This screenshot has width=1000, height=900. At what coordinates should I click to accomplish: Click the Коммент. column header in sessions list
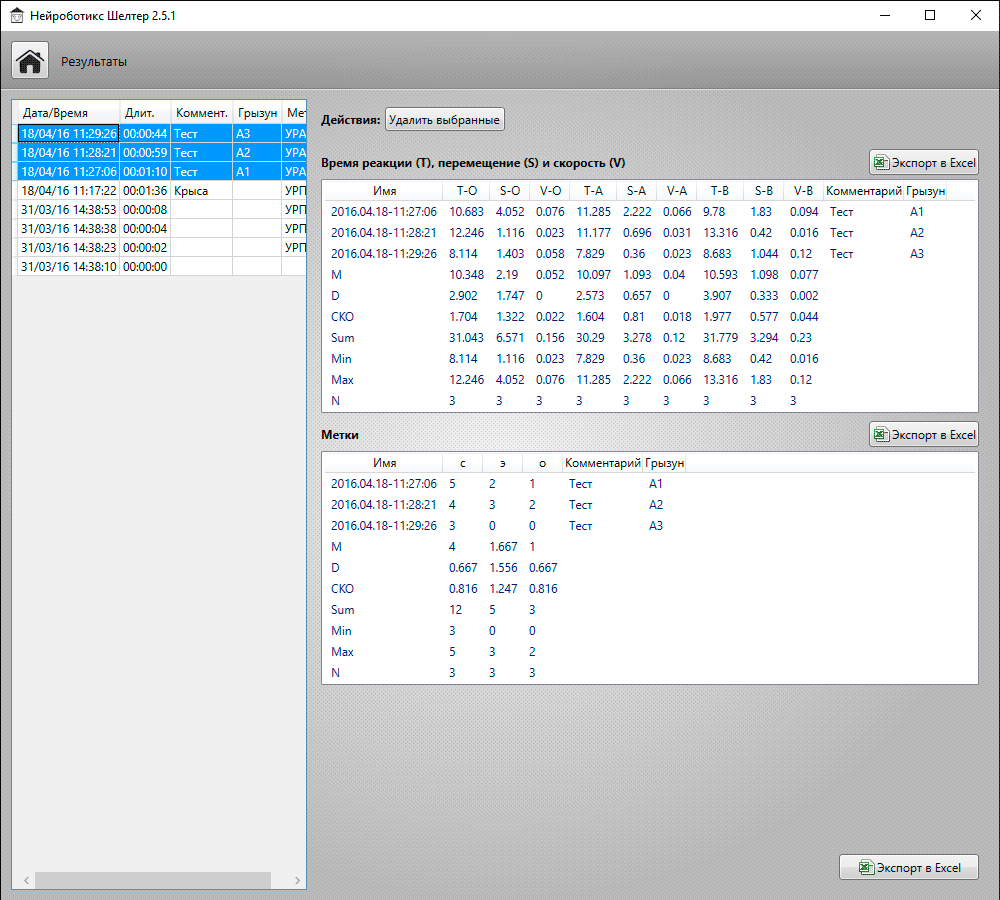202,113
